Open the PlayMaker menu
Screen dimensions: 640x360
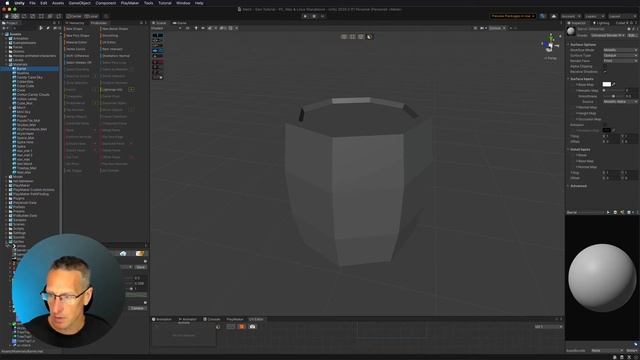[129, 3]
